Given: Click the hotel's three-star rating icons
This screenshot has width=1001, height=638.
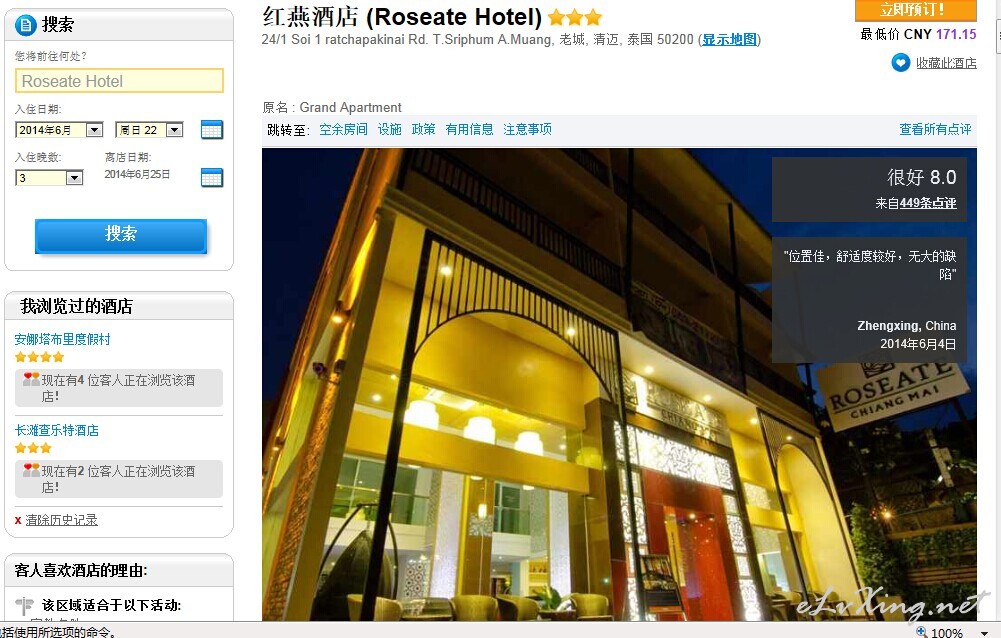Looking at the screenshot, I should [x=575, y=17].
